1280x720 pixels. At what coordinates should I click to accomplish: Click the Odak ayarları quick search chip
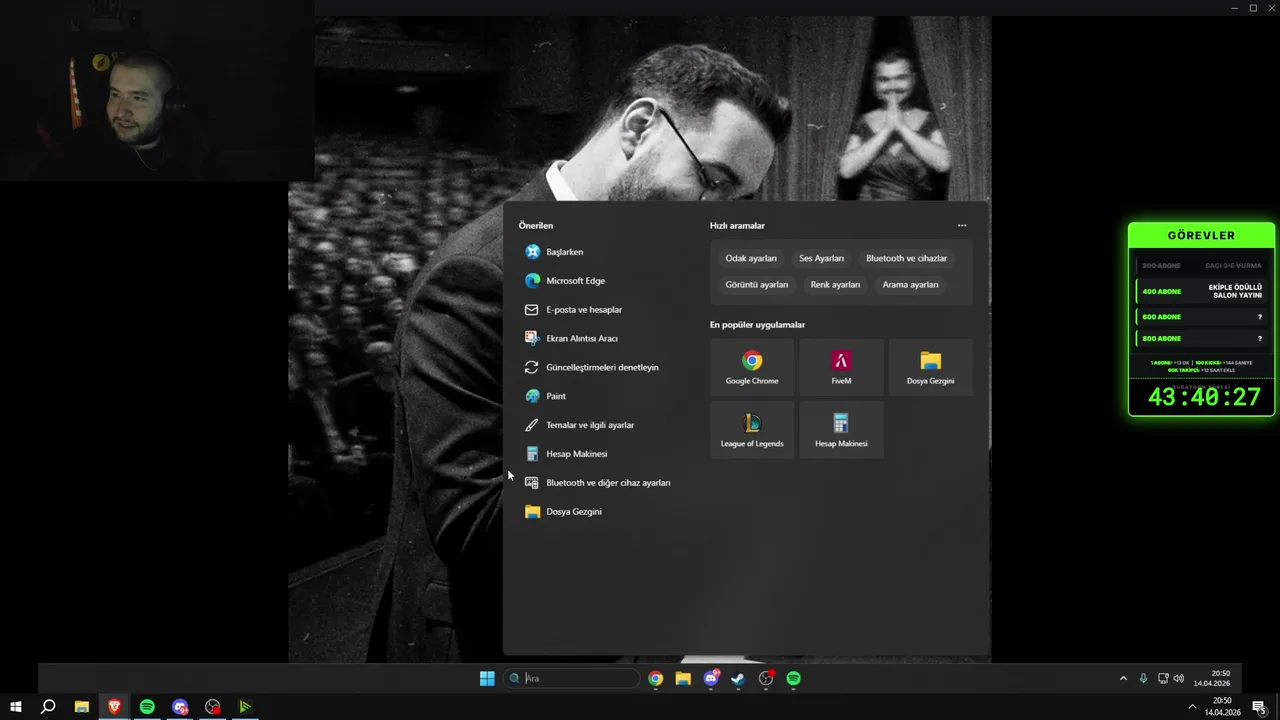click(751, 258)
